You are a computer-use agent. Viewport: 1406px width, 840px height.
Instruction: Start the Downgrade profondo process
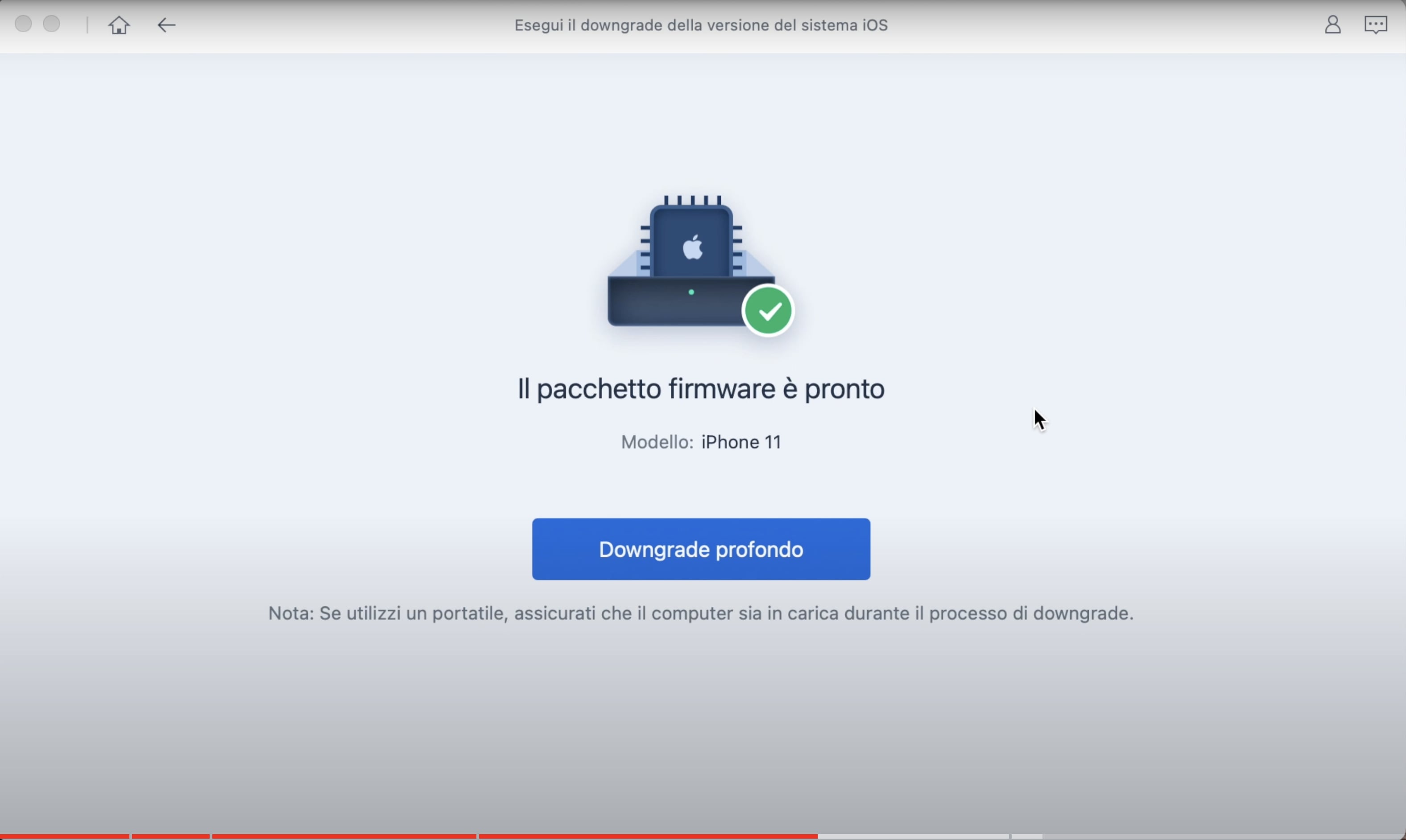click(x=700, y=549)
